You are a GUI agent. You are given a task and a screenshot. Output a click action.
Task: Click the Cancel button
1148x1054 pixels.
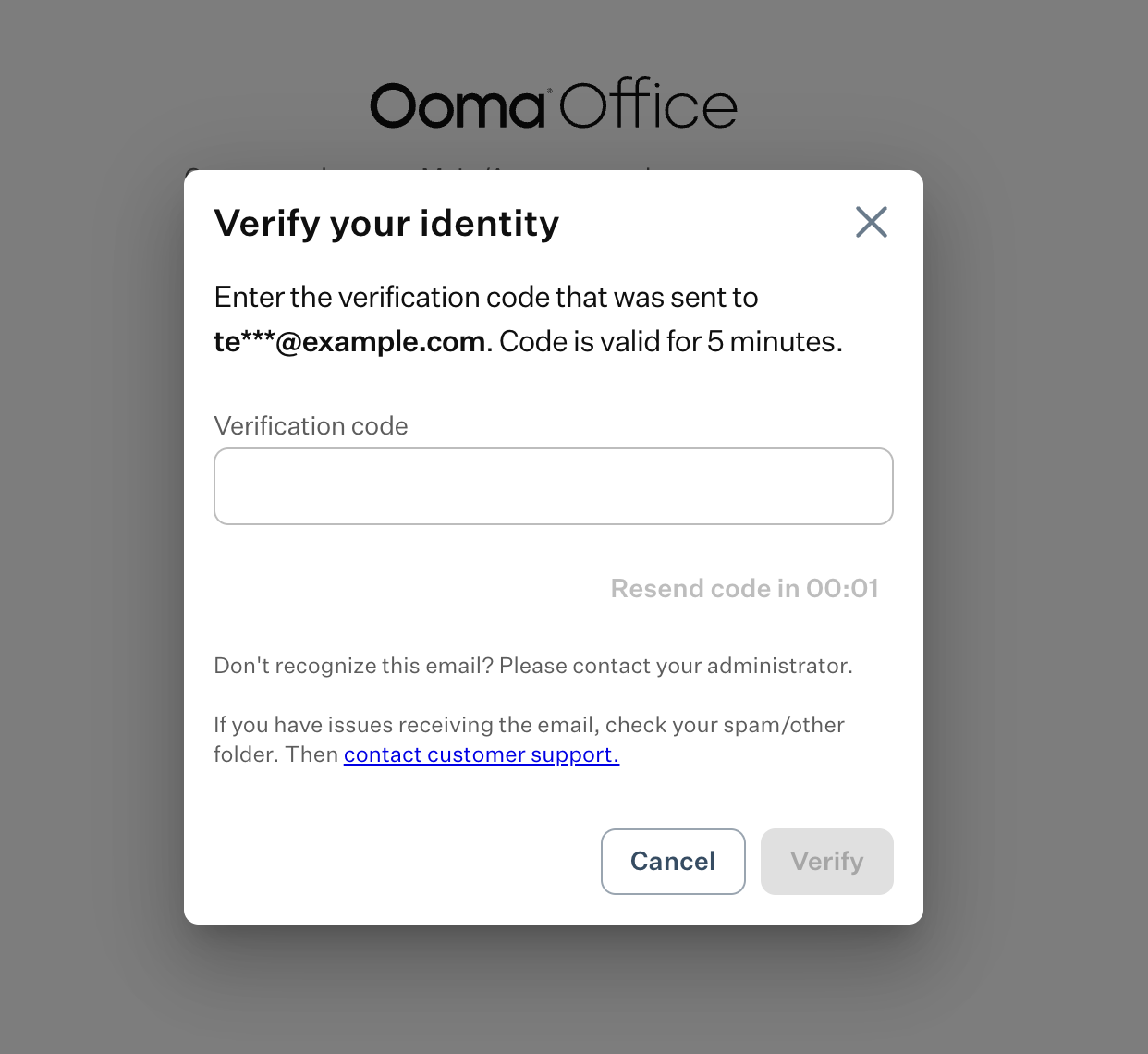(673, 861)
